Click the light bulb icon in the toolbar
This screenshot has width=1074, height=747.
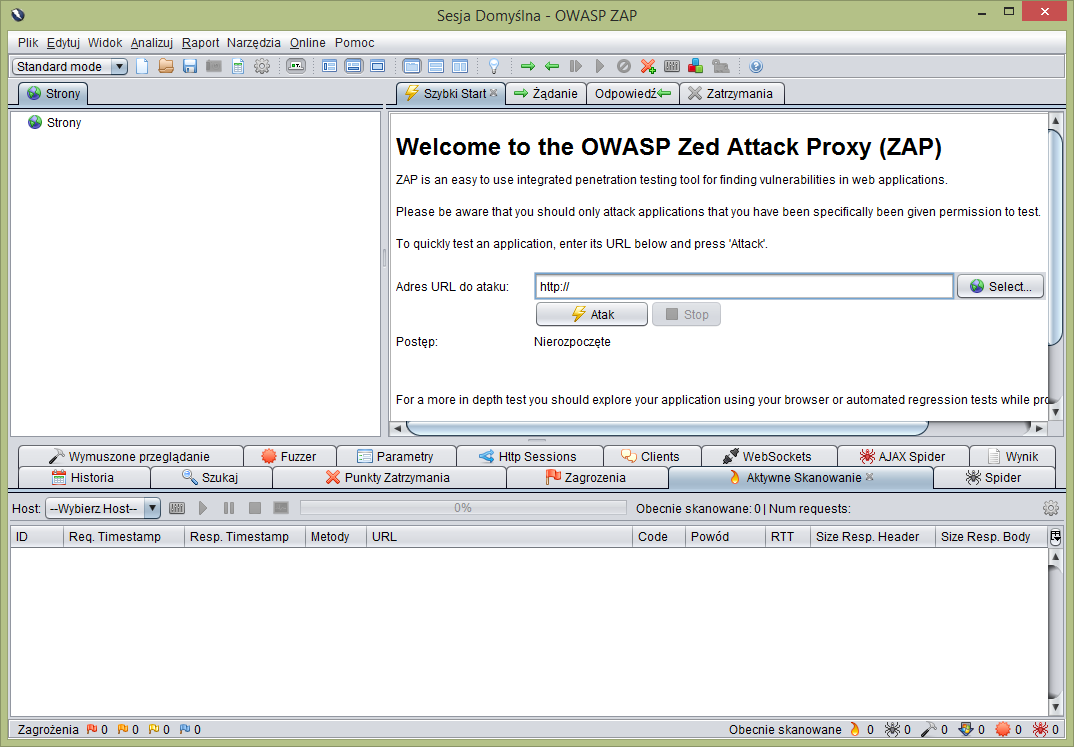[493, 66]
